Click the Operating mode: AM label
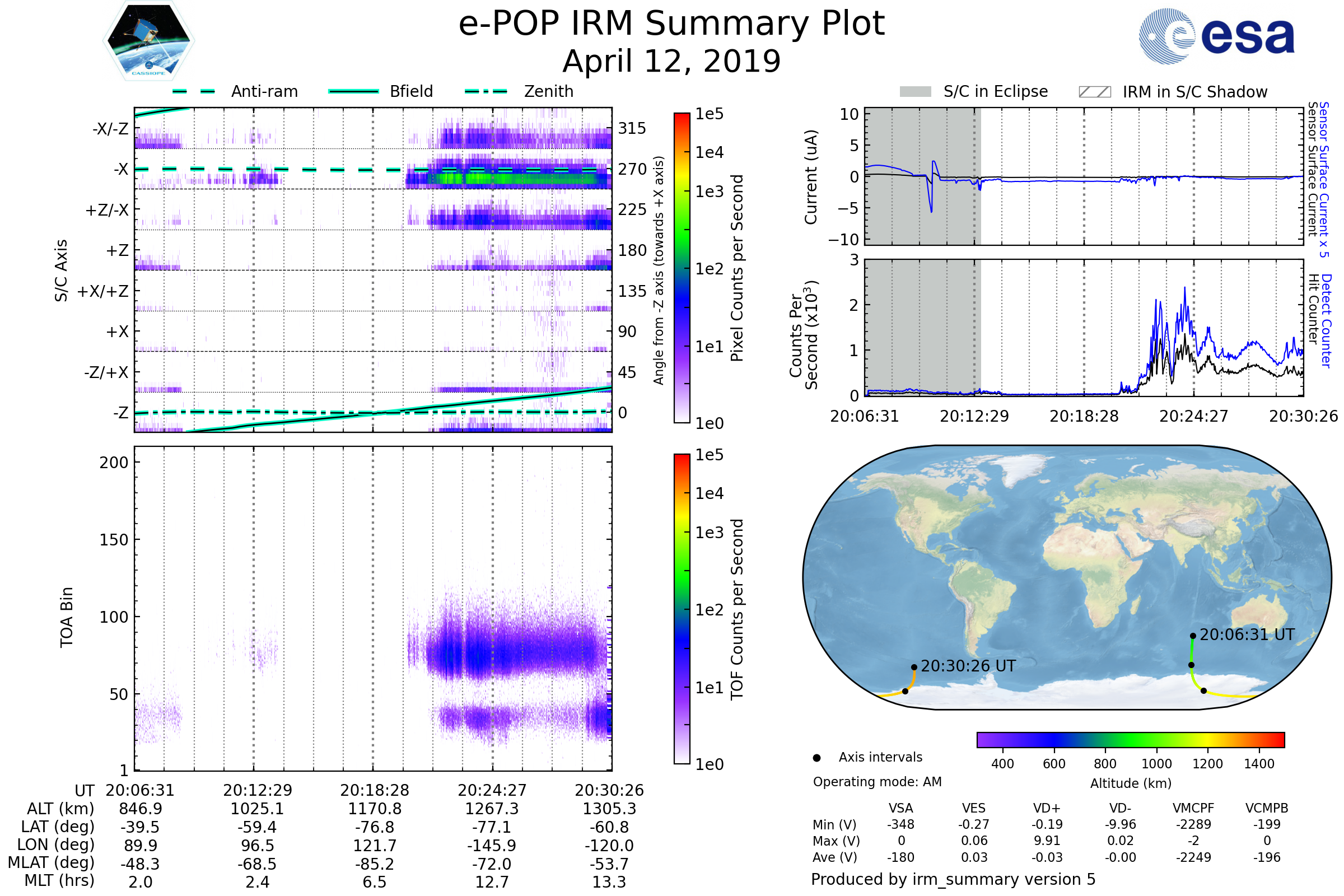Viewport: 1344px width, 896px height. (877, 782)
